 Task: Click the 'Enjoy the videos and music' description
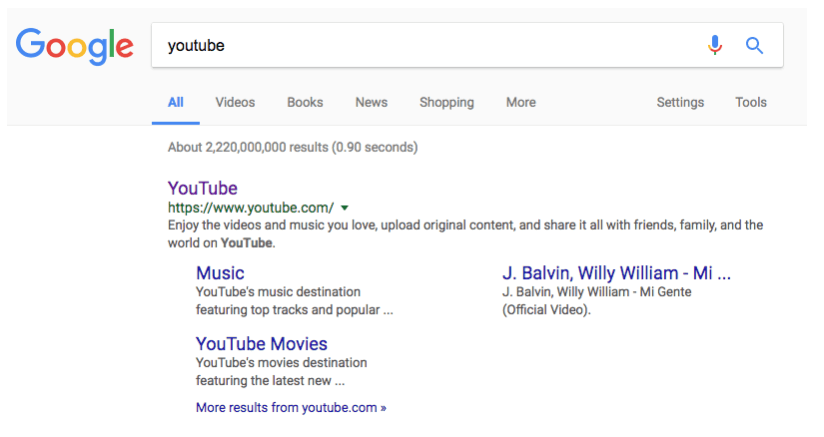click(465, 234)
